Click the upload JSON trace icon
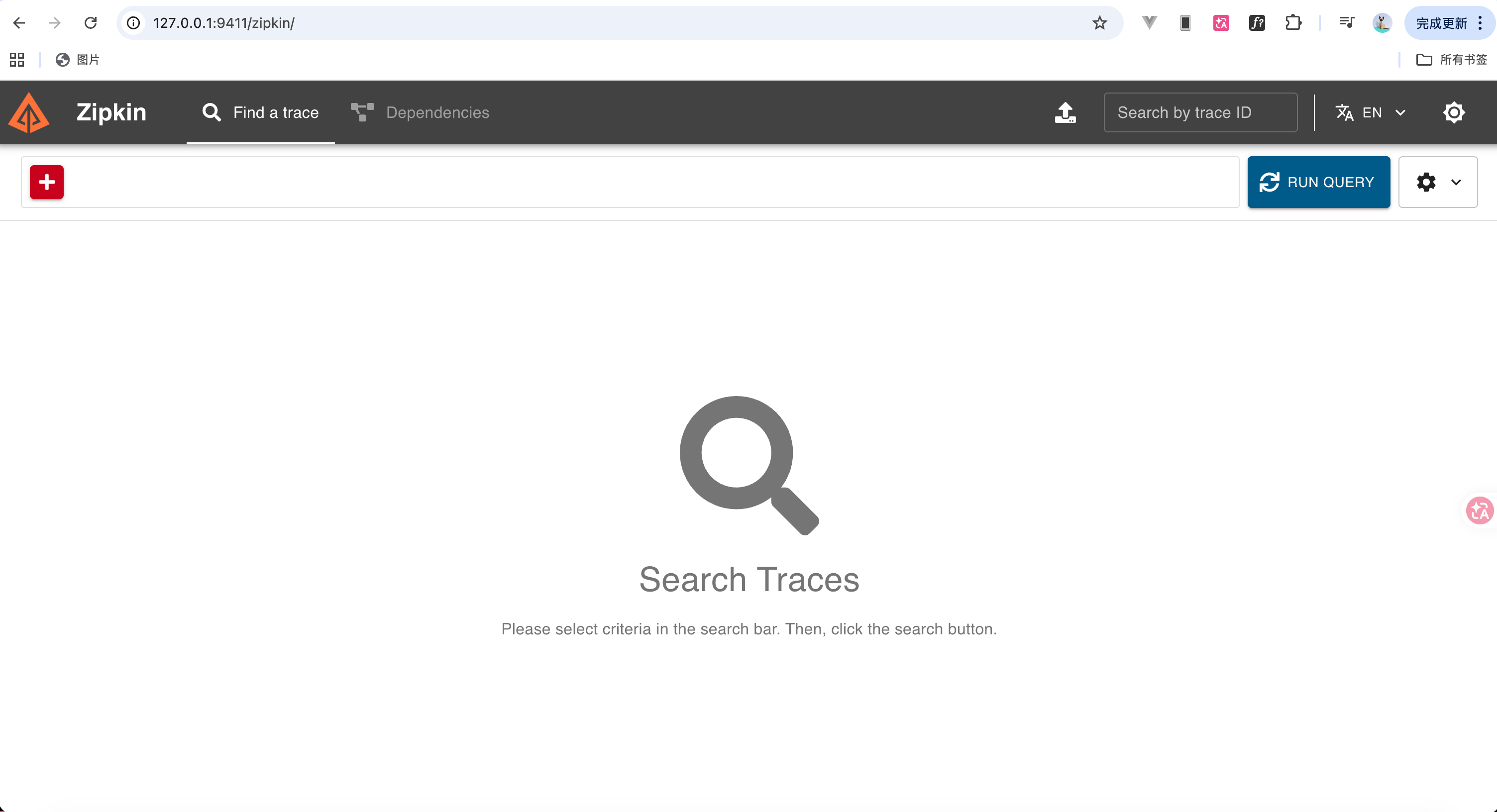Image resolution: width=1497 pixels, height=812 pixels. (x=1065, y=112)
